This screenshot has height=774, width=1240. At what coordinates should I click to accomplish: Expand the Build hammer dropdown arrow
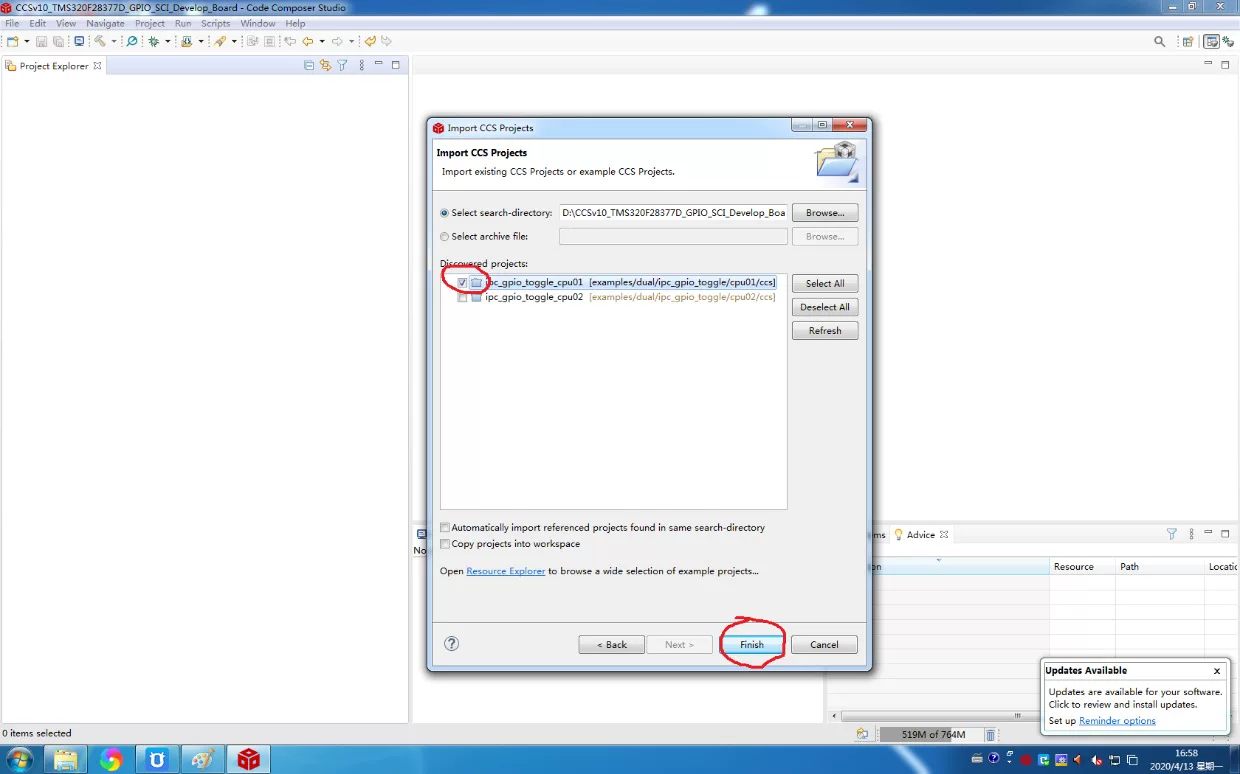coord(114,41)
